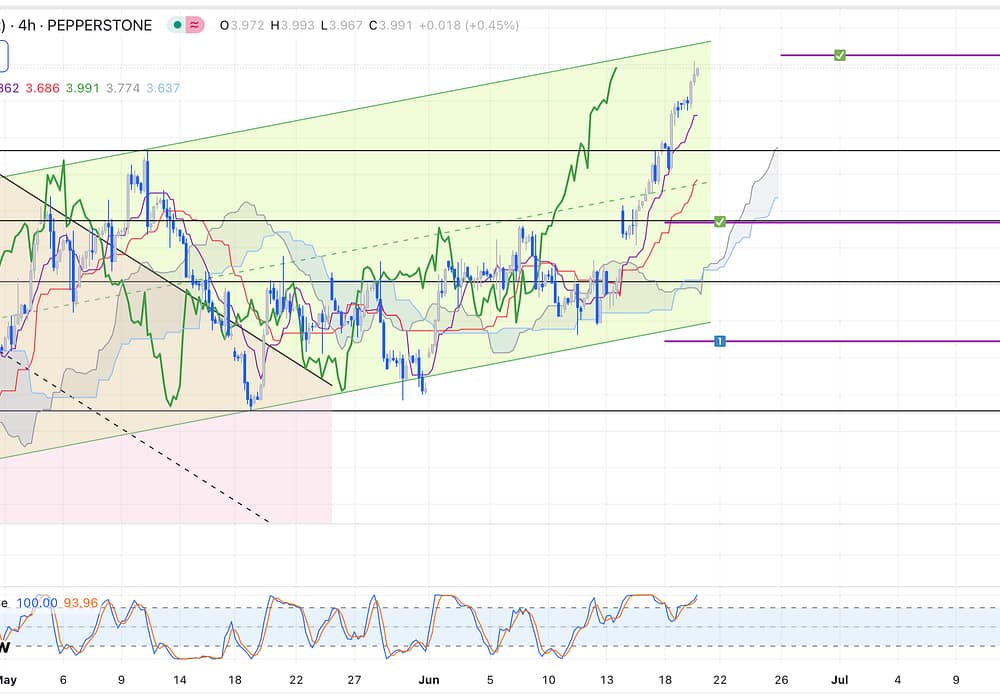Click the orange oscillator value 93.96
Viewport: 1000px width, 700px height.
tap(81, 603)
